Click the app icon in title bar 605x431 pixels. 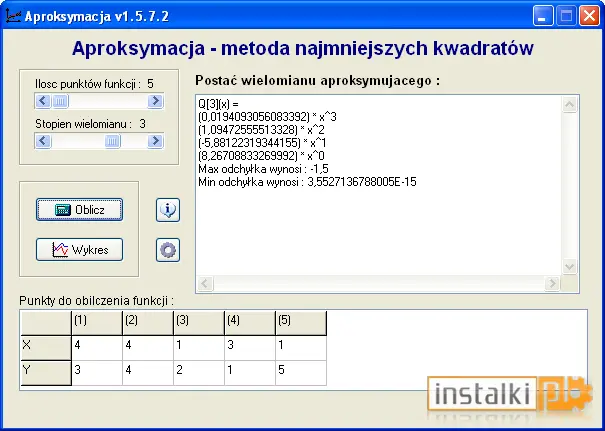[13, 16]
